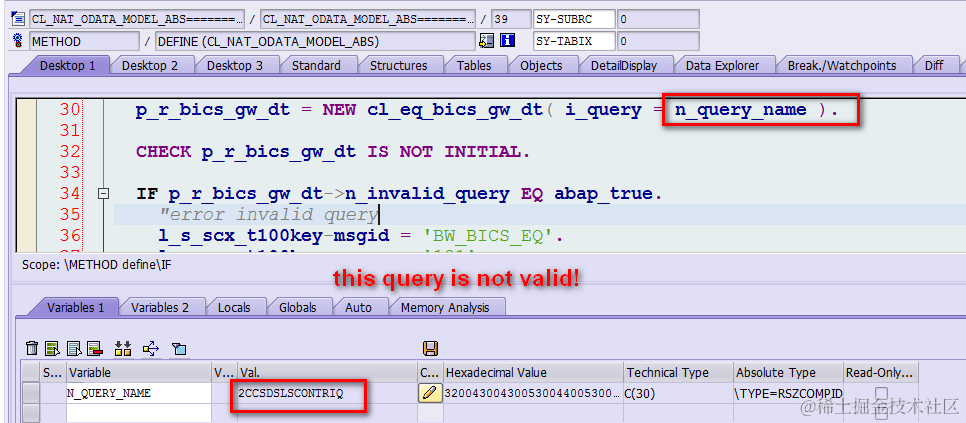Click the "error invalid query comment line
Image resolution: width=966 pixels, height=423 pixels.
click(269, 215)
